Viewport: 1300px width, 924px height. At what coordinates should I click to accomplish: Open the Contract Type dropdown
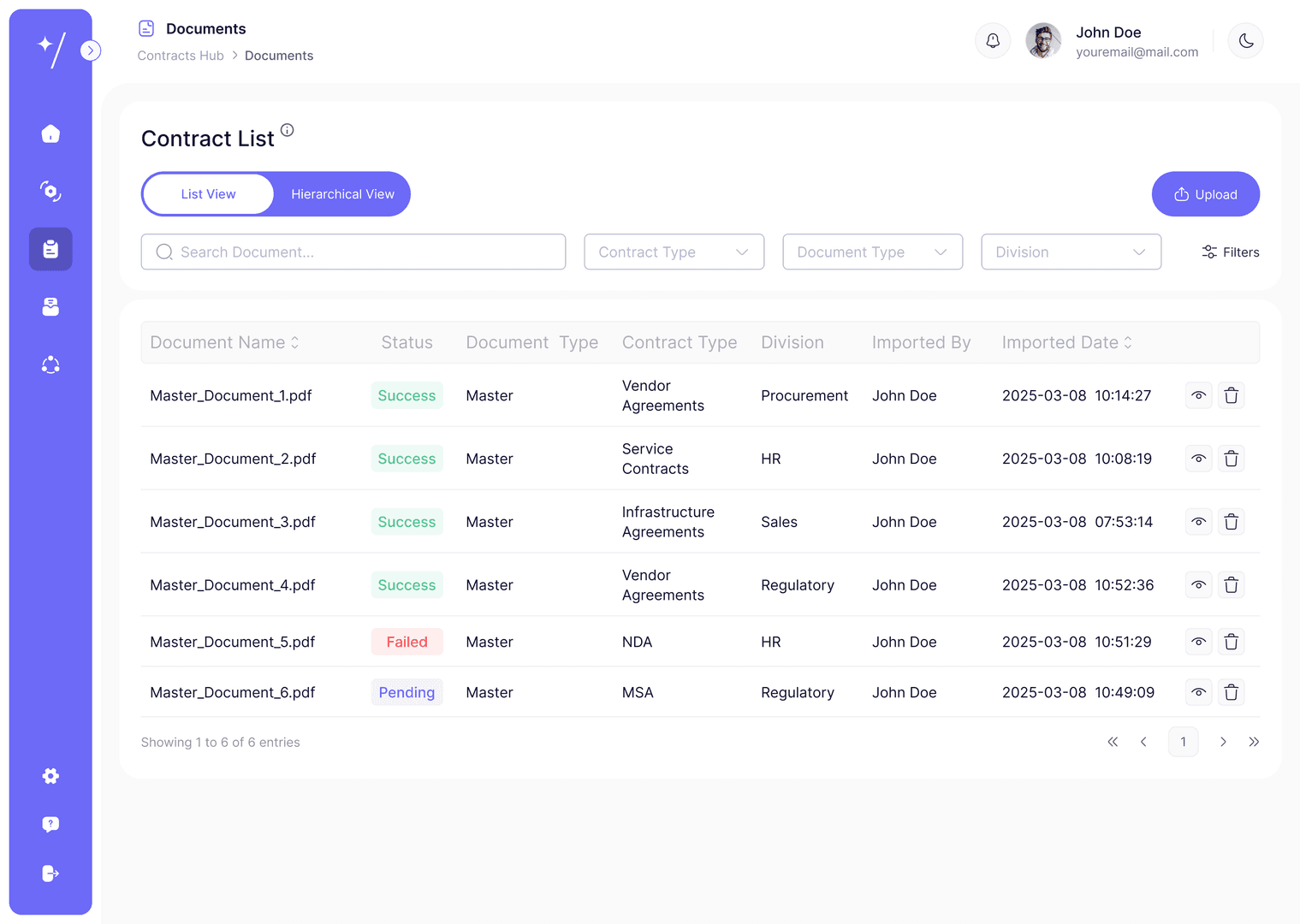click(674, 252)
